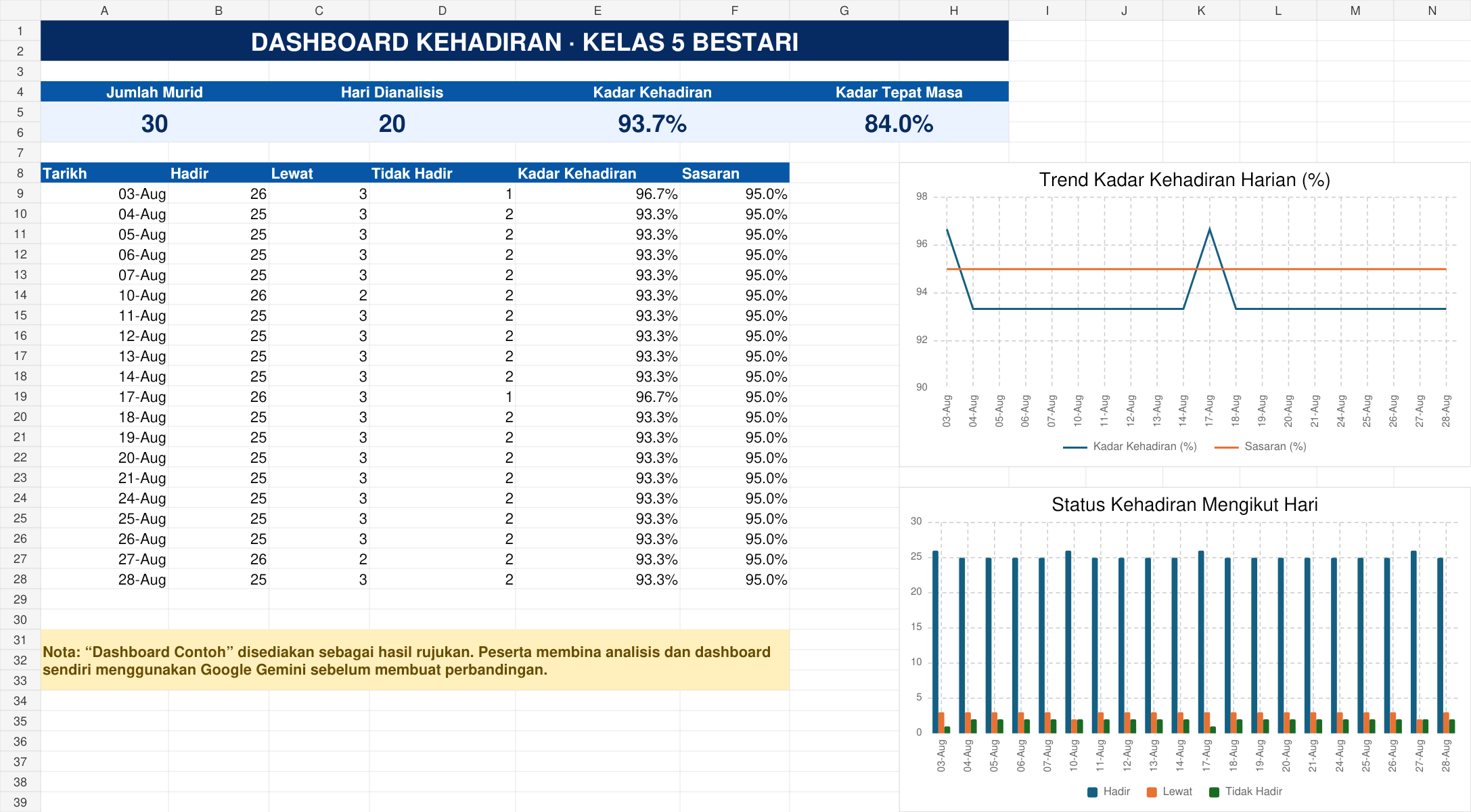The height and width of the screenshot is (812, 1471).
Task: Select the 28-Aug date cell
Action: click(104, 579)
